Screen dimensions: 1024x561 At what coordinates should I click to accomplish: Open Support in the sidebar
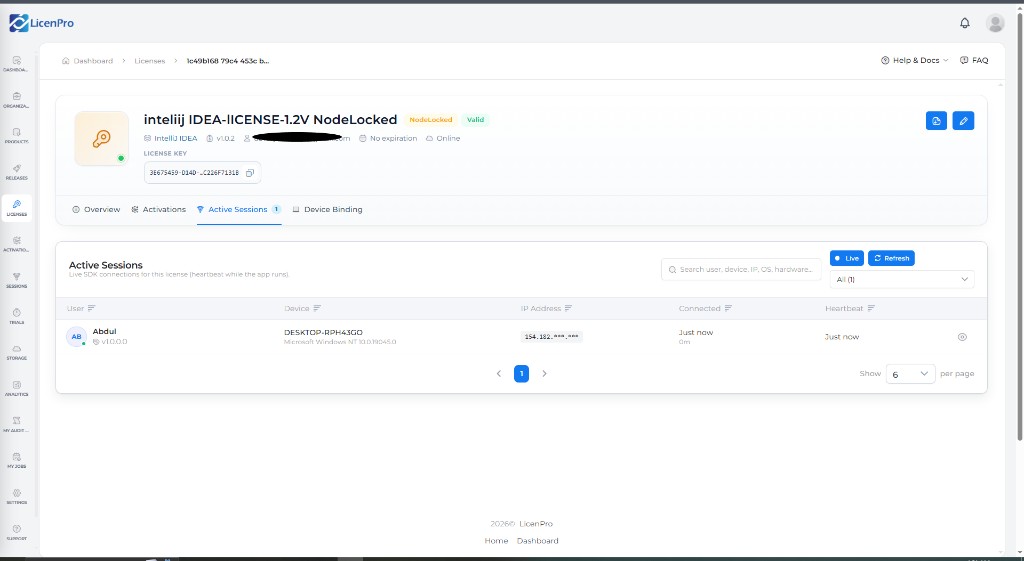(16, 532)
